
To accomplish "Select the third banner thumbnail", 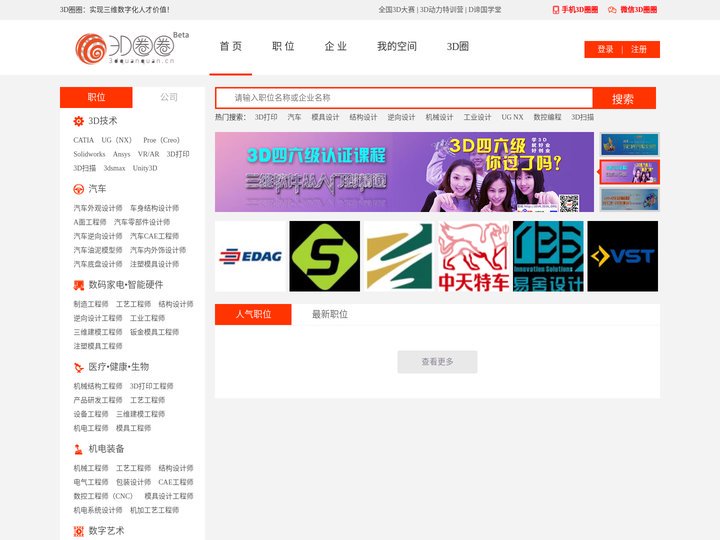I will (630, 200).
